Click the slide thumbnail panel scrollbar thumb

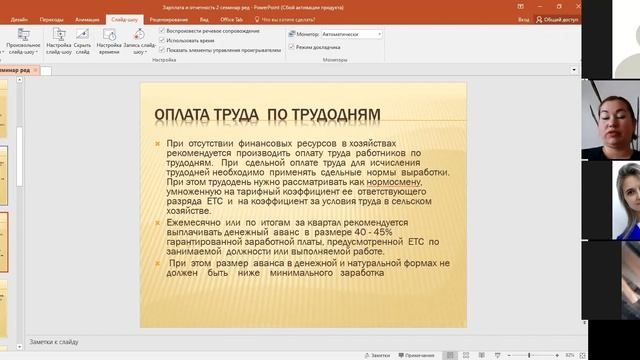coord(19,157)
